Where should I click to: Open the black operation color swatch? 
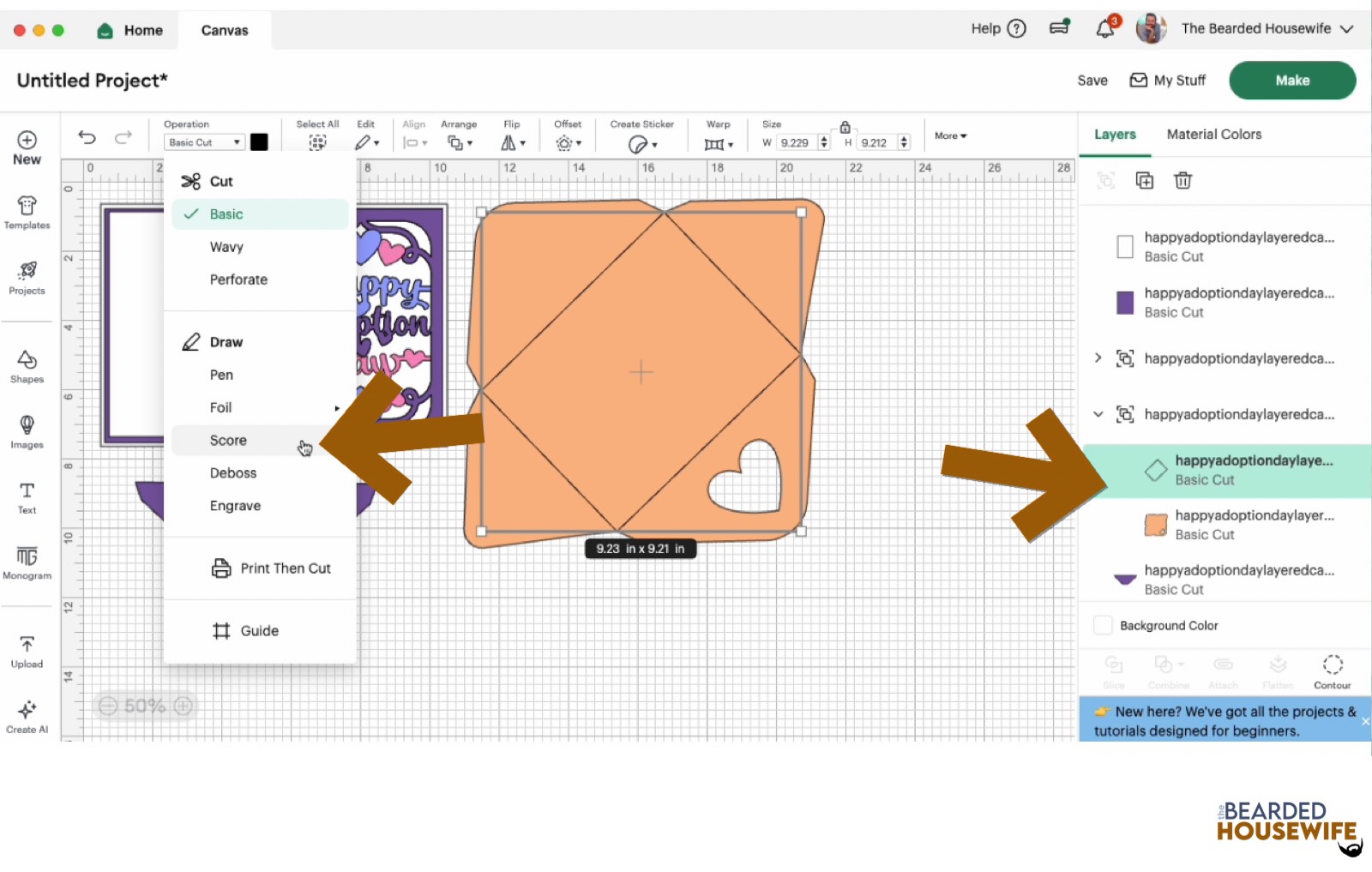point(259,142)
